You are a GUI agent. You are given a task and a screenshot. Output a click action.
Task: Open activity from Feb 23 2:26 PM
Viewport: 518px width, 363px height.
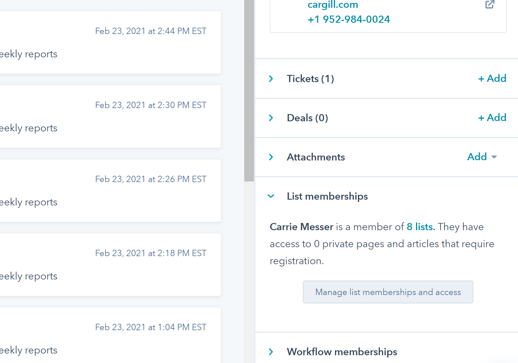(x=110, y=191)
